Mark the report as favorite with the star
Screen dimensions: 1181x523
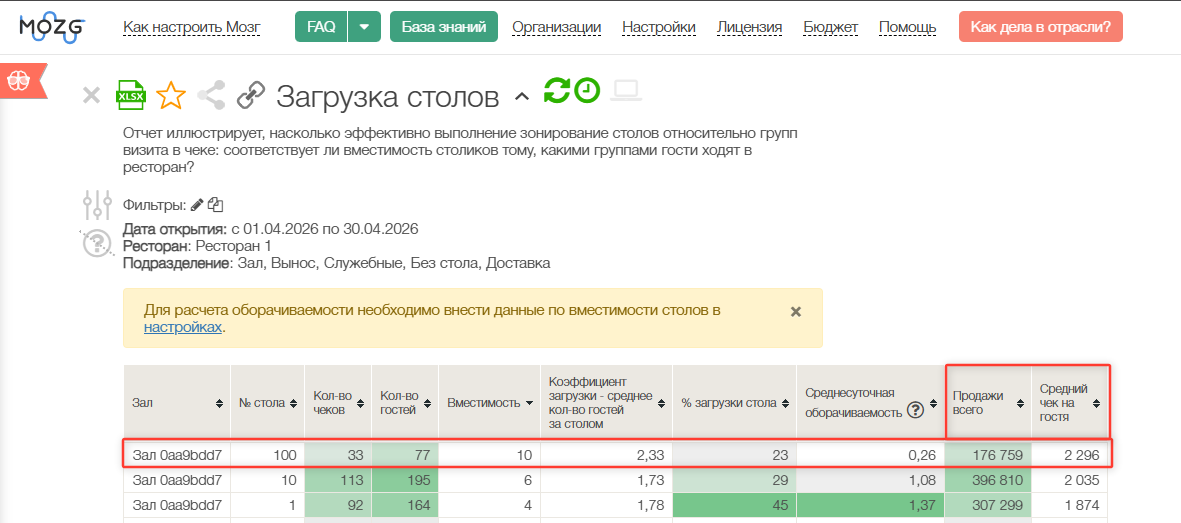171,96
